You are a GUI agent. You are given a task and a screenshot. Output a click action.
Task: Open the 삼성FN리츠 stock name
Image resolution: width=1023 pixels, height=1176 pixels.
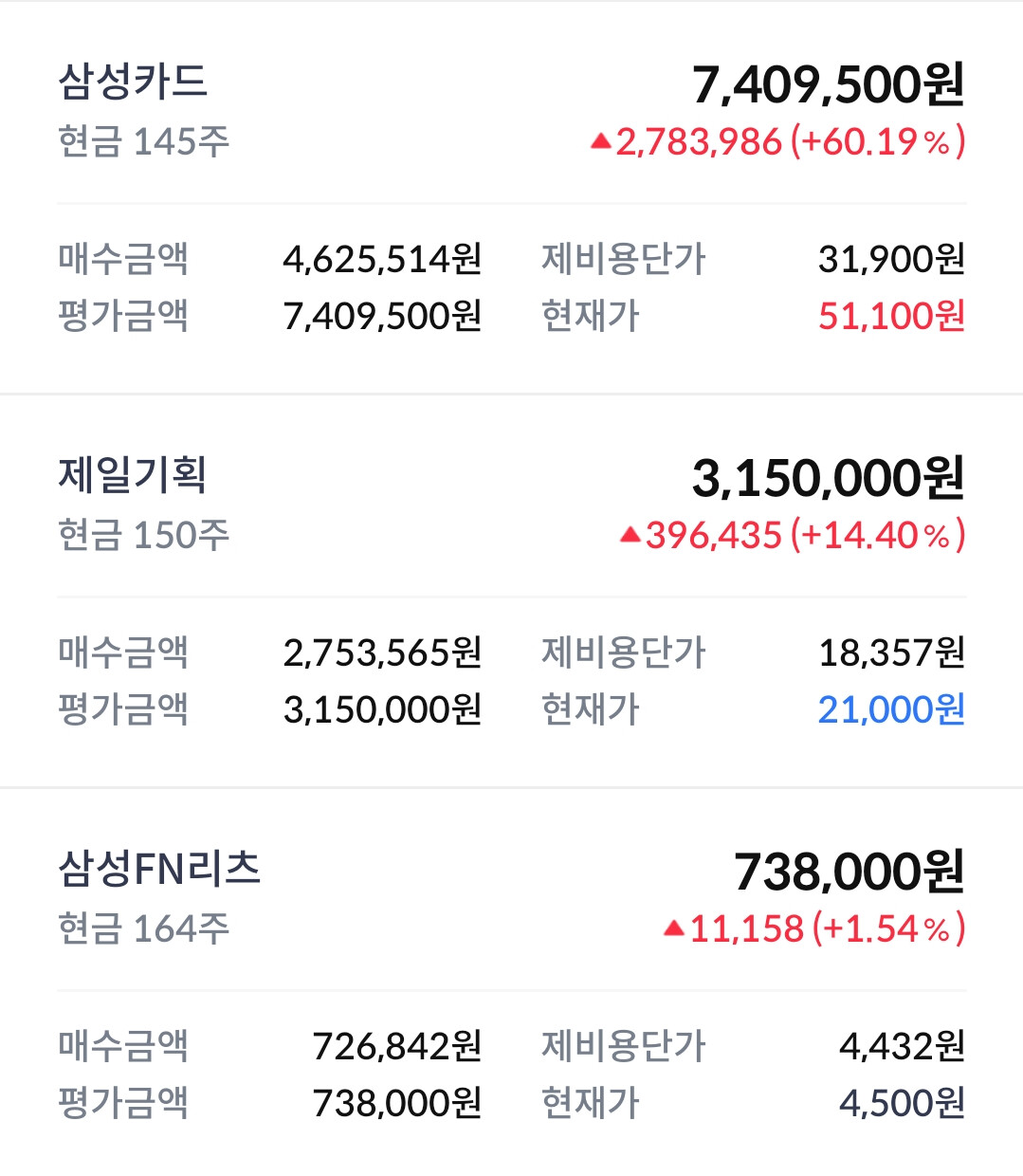(x=159, y=869)
